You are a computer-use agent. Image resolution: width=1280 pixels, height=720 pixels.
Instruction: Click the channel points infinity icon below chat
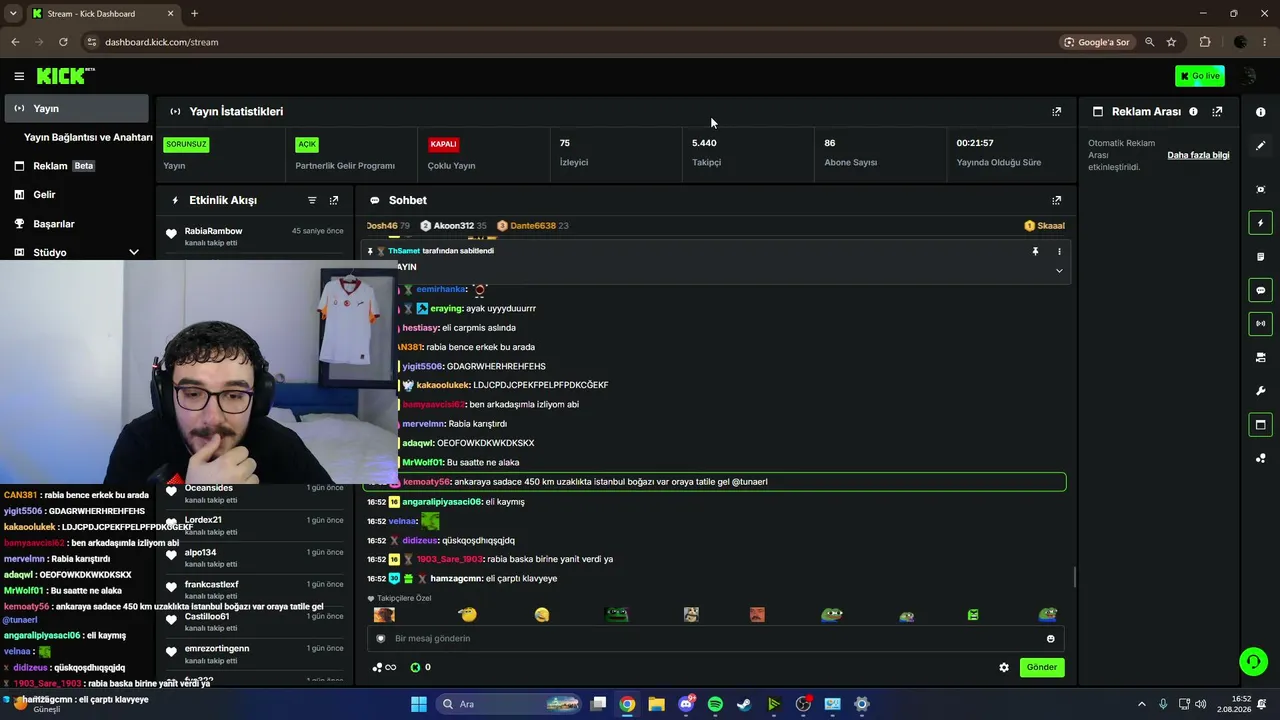384,667
